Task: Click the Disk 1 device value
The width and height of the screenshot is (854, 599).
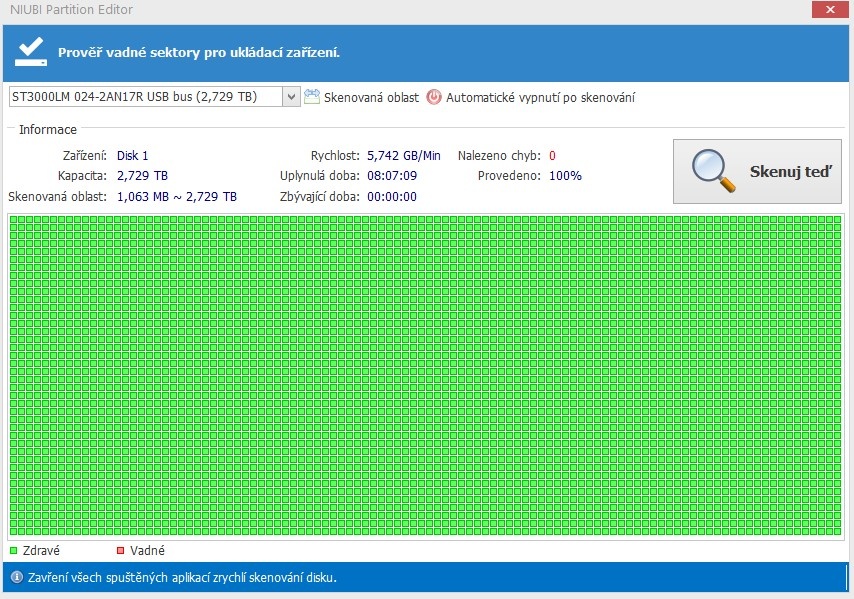Action: [x=132, y=156]
